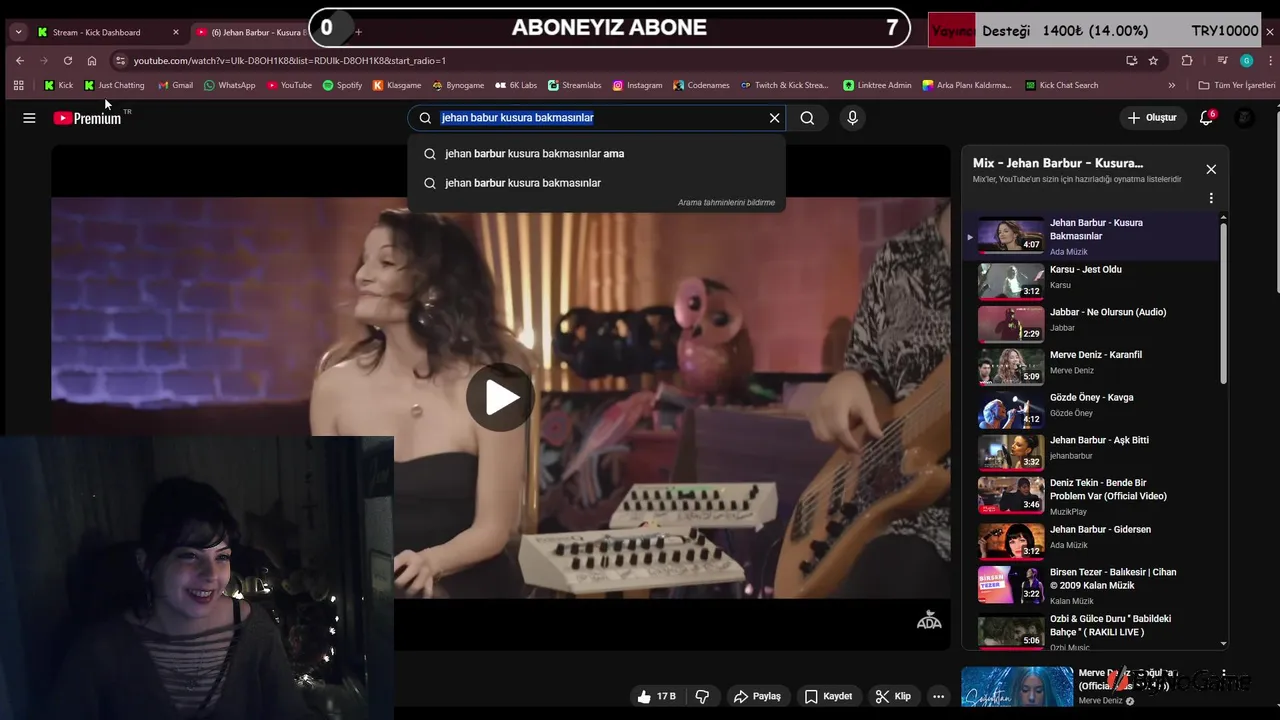Bookmark this page with the star
This screenshot has height=720, width=1280.
pyautogui.click(x=1153, y=60)
